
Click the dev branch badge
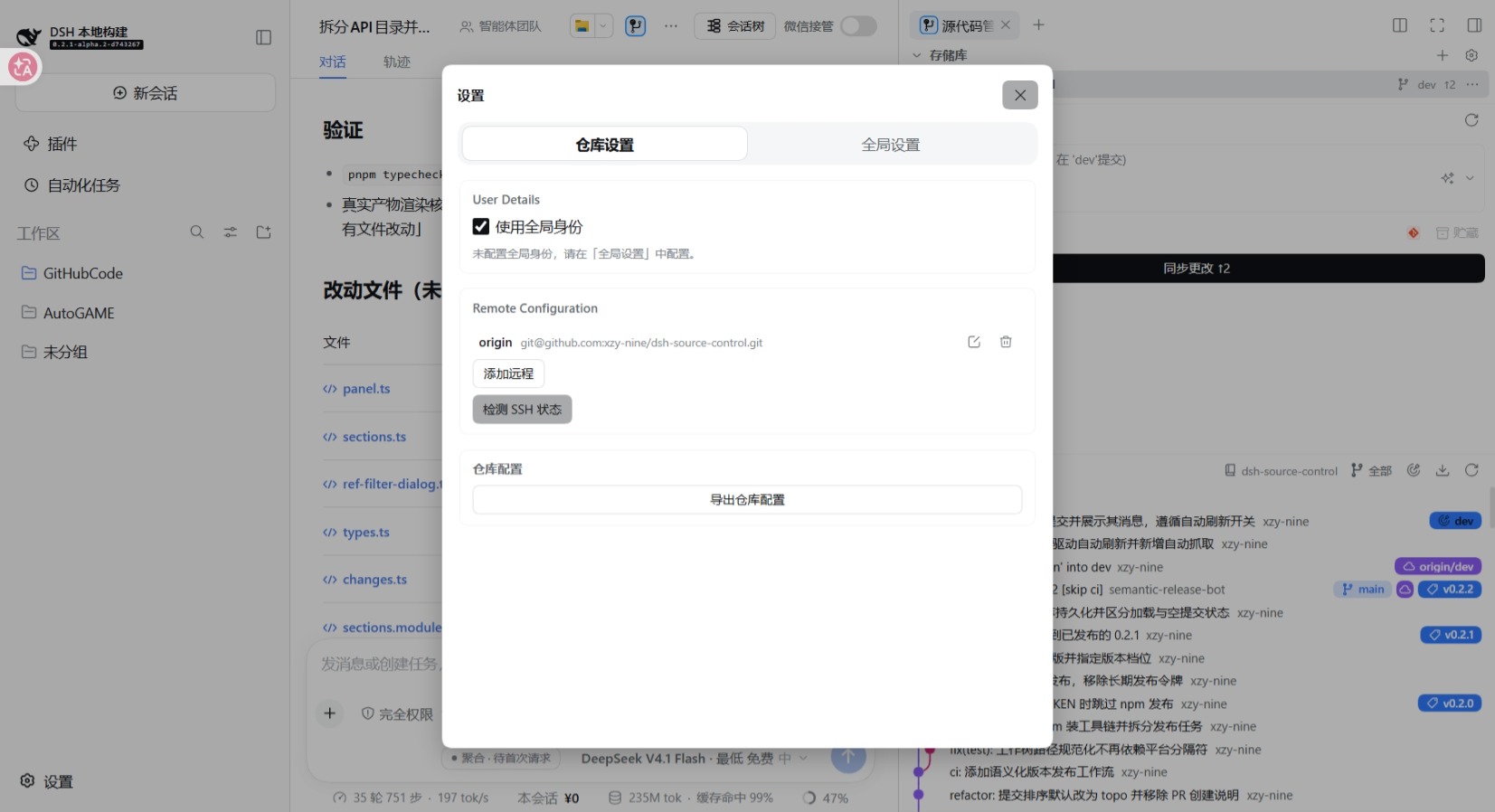coord(1455,521)
